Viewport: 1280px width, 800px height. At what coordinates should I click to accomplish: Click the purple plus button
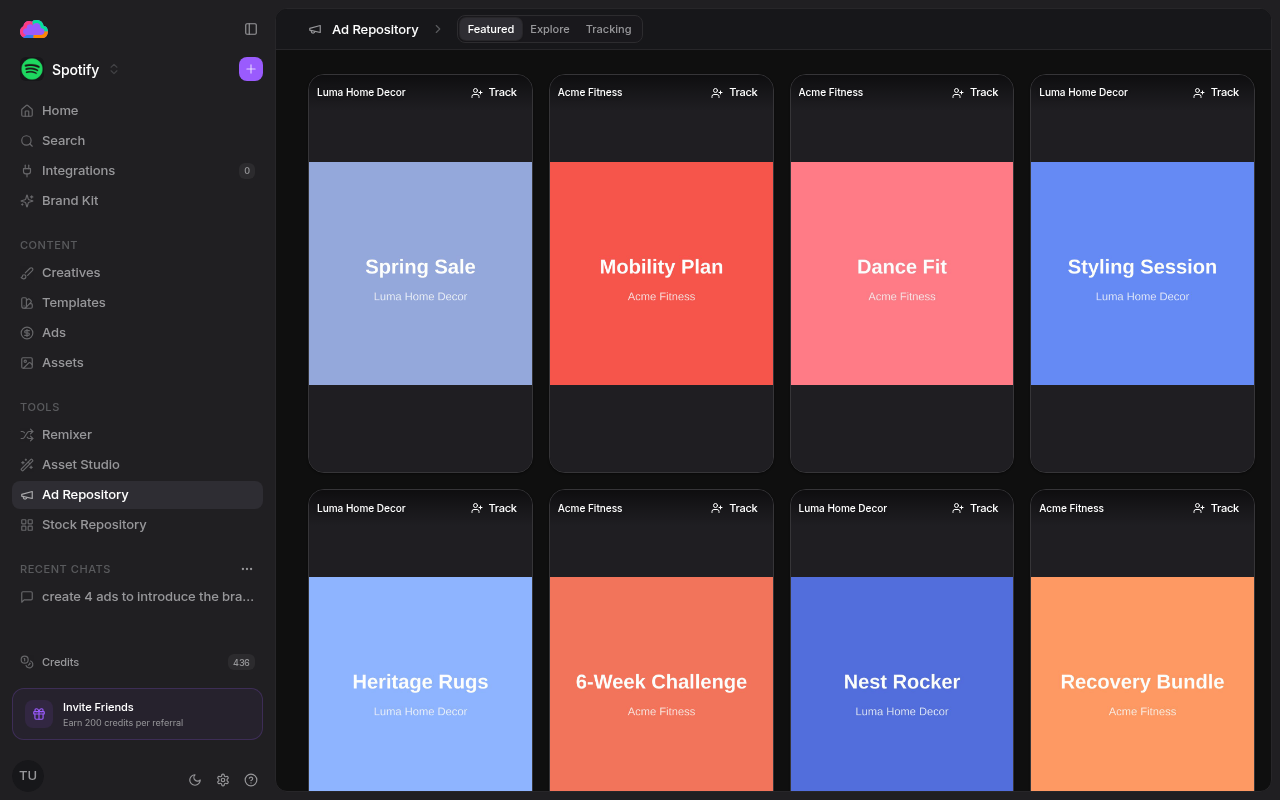click(251, 69)
